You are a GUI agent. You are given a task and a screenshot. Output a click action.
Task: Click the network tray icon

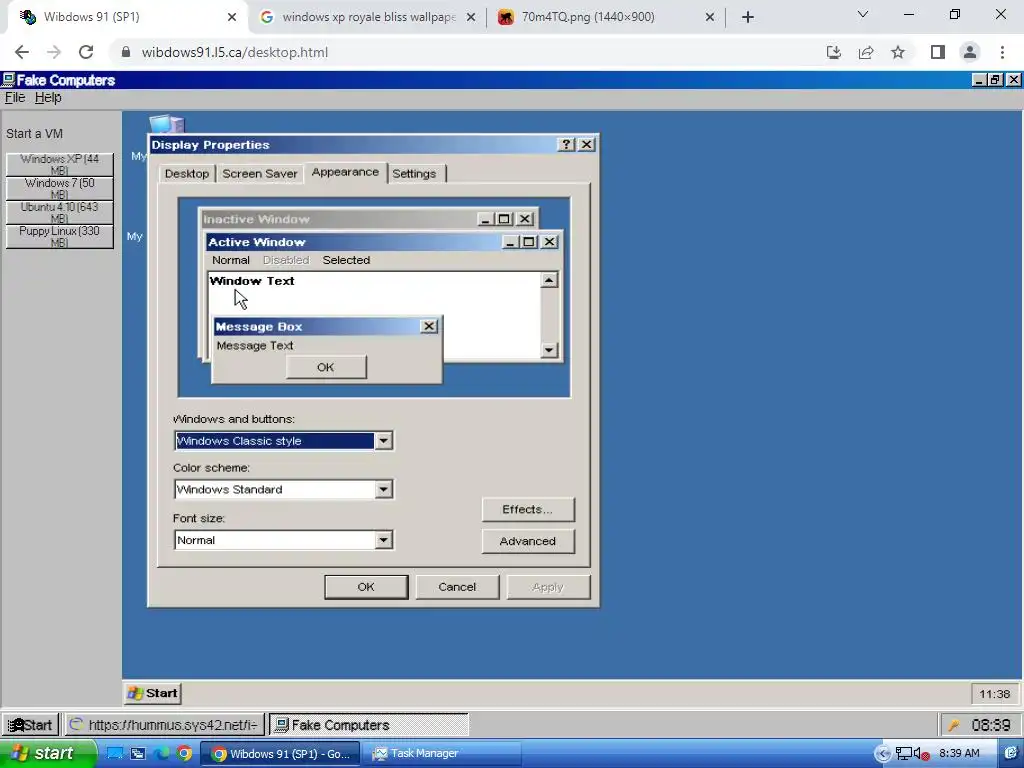pyautogui.click(x=903, y=754)
